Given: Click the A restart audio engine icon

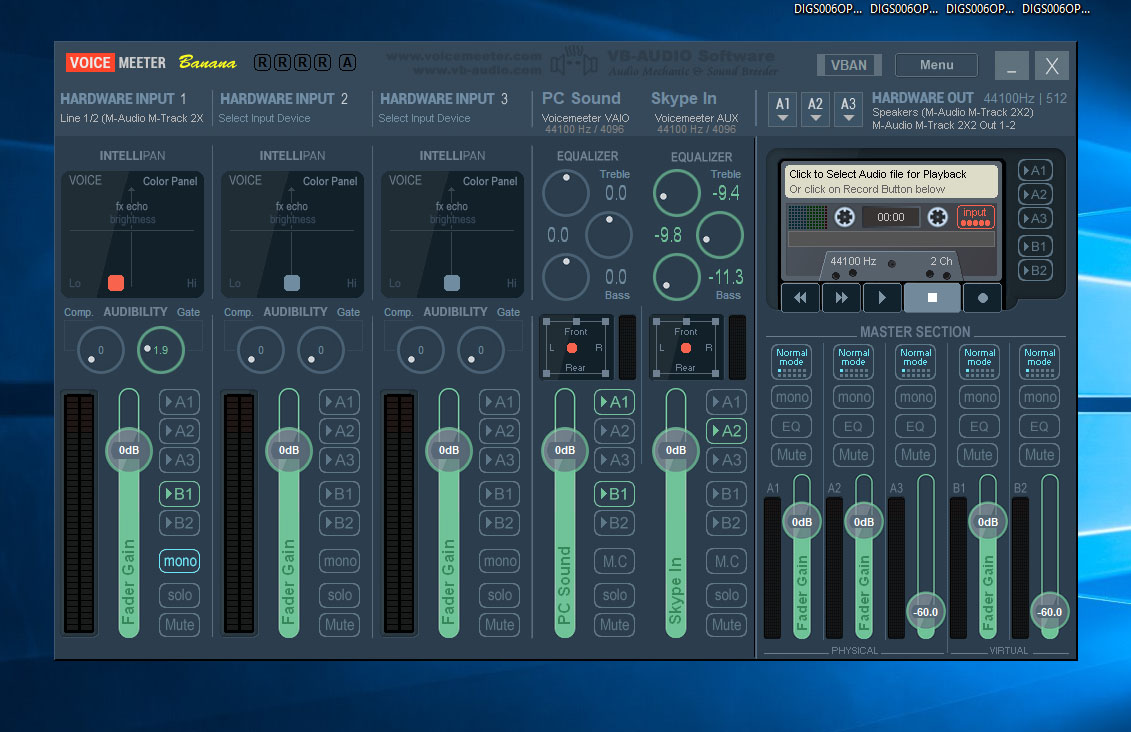Looking at the screenshot, I should pos(347,63).
